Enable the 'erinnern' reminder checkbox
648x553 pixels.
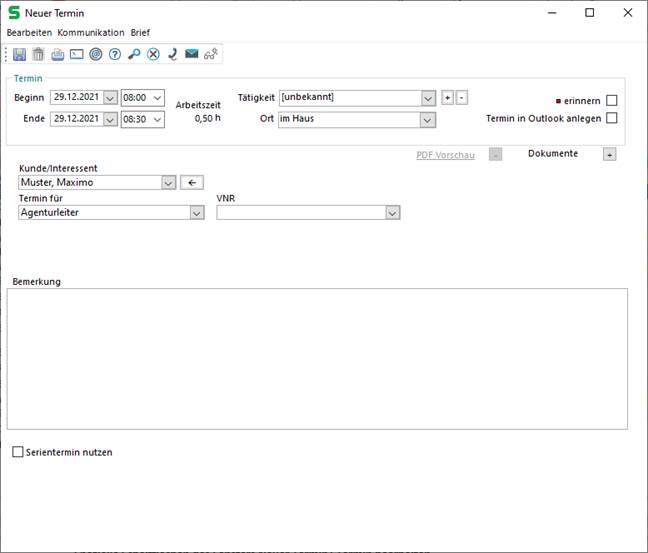pyautogui.click(x=611, y=100)
